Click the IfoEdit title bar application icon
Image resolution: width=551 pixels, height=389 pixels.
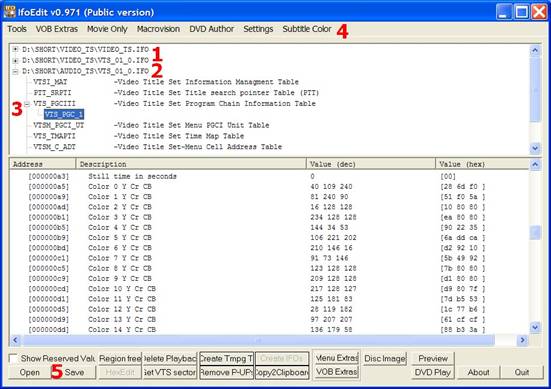click(x=9, y=12)
